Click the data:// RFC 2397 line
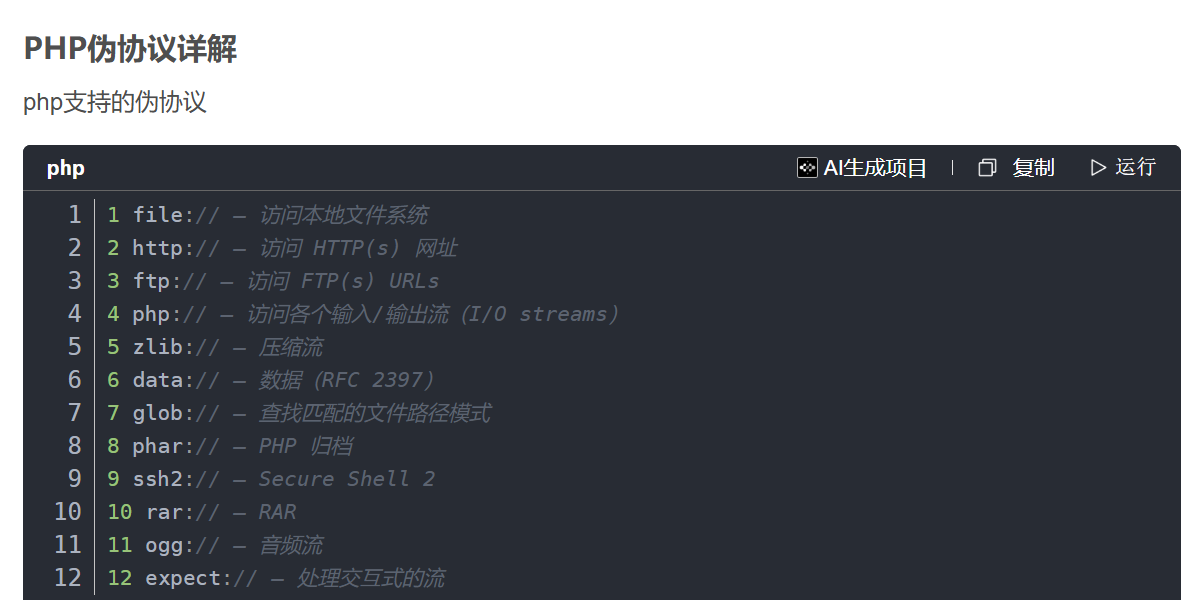Screen dimensions: 1194x600 point(284,380)
